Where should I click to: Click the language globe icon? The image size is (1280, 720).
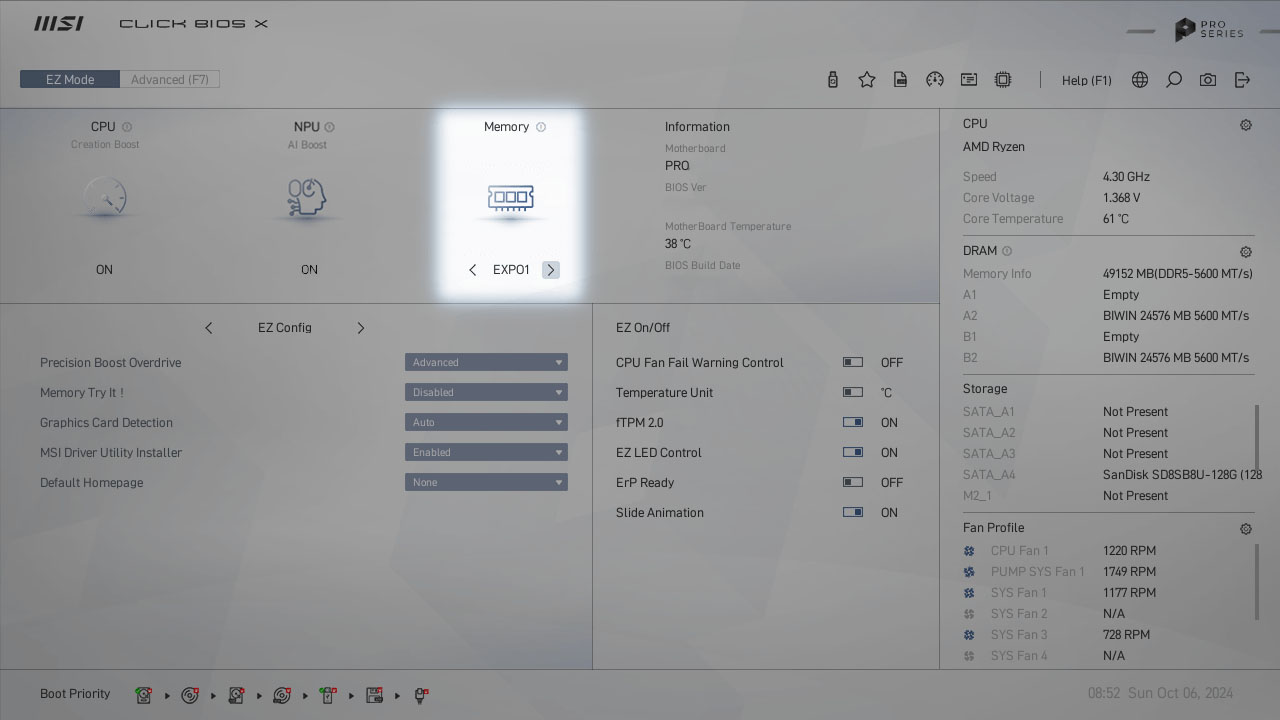pos(1140,80)
